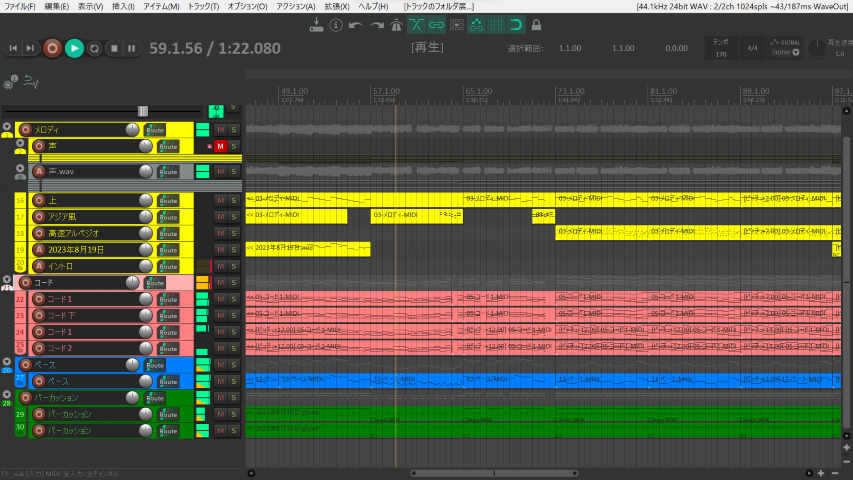Screen dimensions: 853x480
Task: Open project settings info icon
Action: tap(336, 25)
